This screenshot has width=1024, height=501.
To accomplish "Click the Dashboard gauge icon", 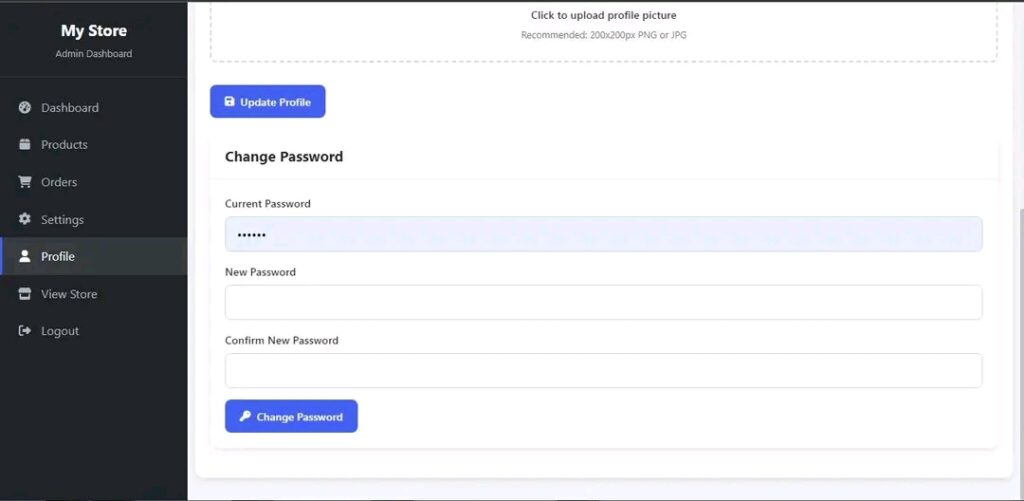I will tap(25, 108).
